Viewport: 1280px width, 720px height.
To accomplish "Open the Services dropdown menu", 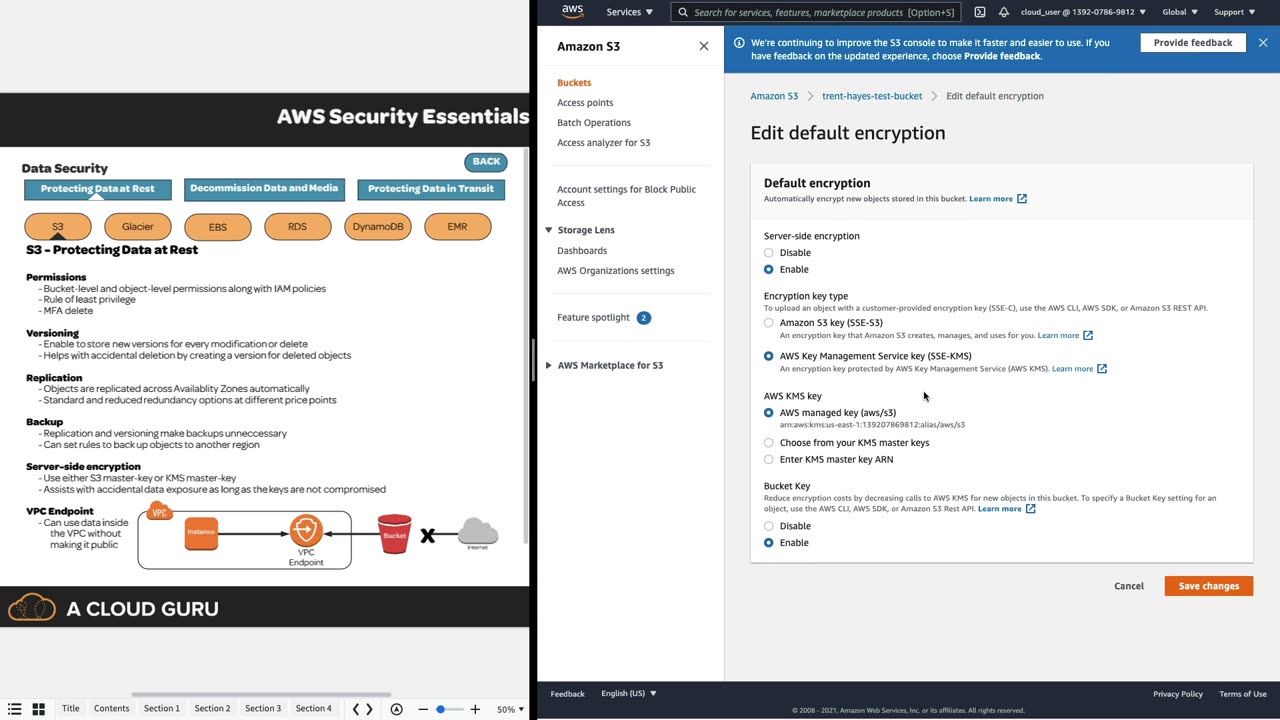I will (x=629, y=12).
